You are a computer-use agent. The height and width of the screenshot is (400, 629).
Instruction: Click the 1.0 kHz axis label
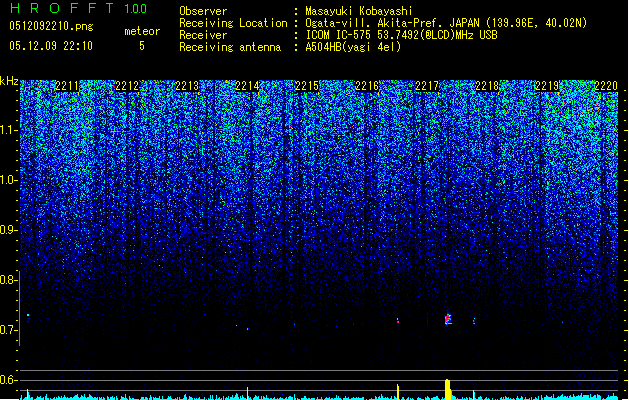pos(8,180)
